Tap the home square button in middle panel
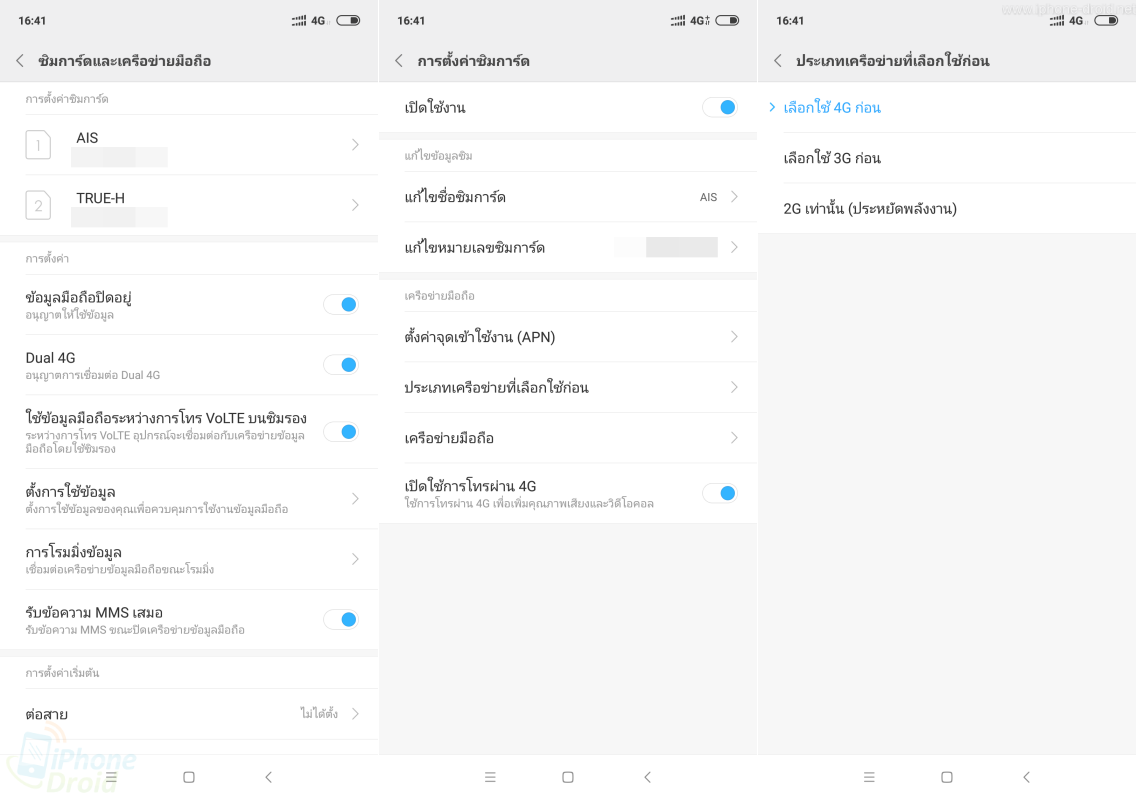The image size is (1136, 800). click(x=568, y=777)
